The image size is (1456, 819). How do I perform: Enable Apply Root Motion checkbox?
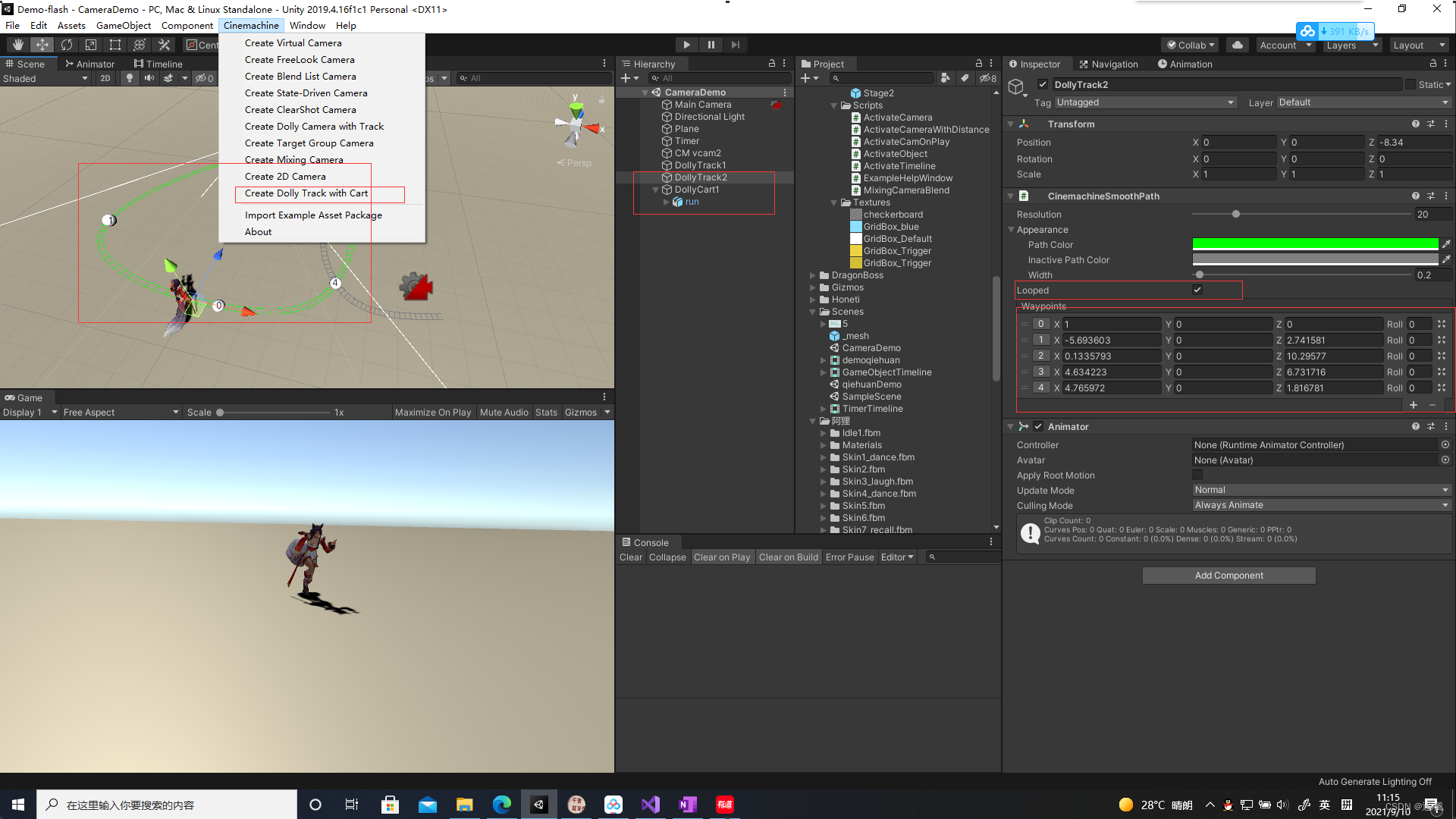pos(1197,475)
